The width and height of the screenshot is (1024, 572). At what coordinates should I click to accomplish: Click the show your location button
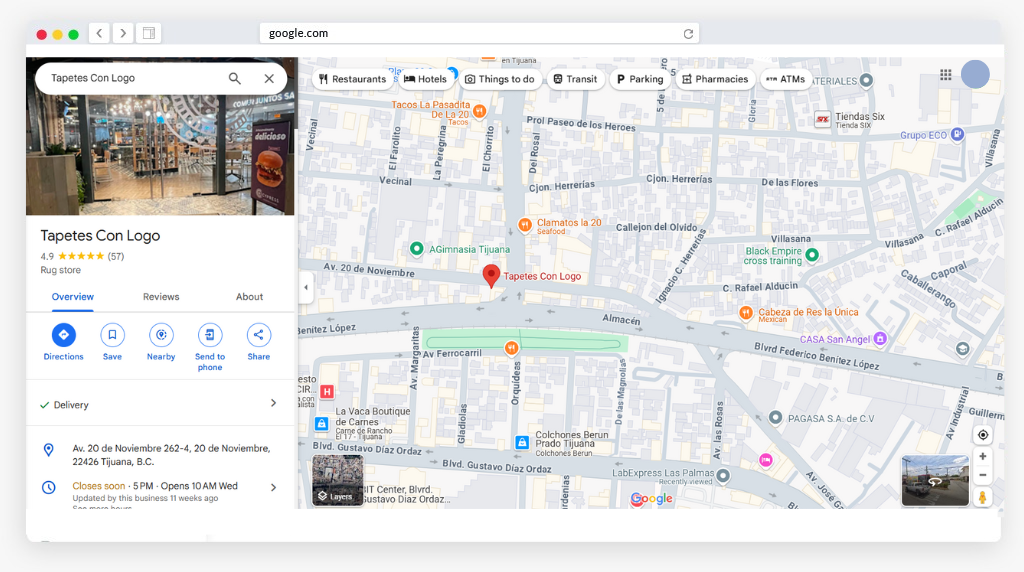coord(982,435)
